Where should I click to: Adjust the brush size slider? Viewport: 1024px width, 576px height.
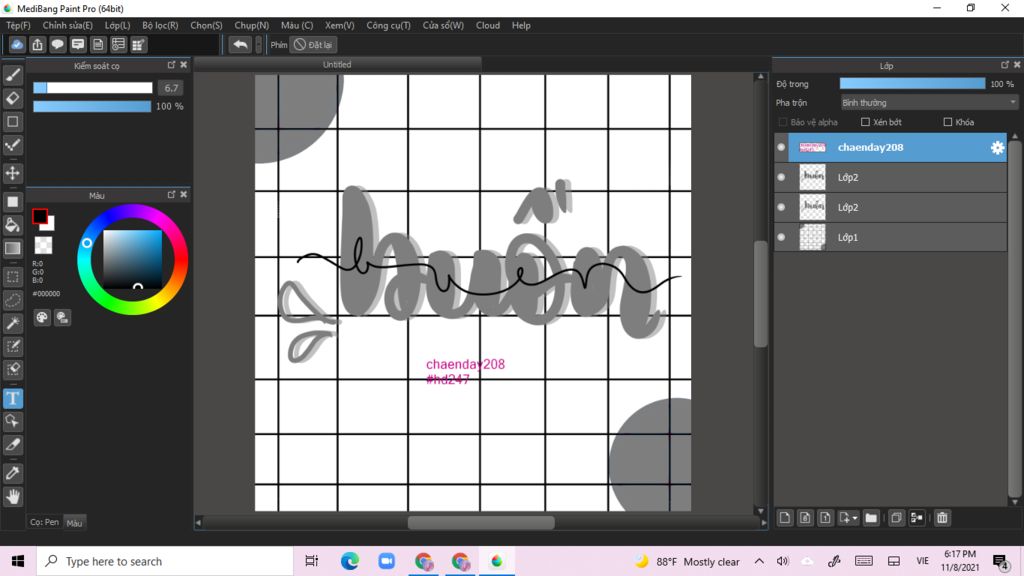tap(93, 88)
